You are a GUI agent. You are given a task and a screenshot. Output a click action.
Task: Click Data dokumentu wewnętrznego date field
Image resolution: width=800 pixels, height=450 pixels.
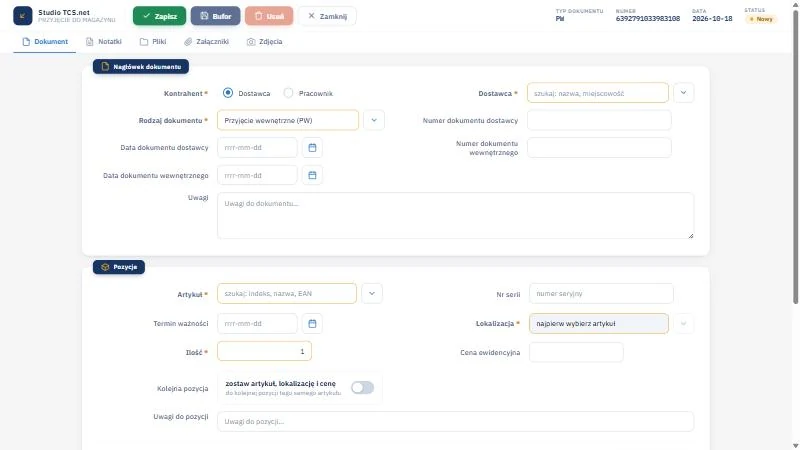pyautogui.click(x=257, y=175)
